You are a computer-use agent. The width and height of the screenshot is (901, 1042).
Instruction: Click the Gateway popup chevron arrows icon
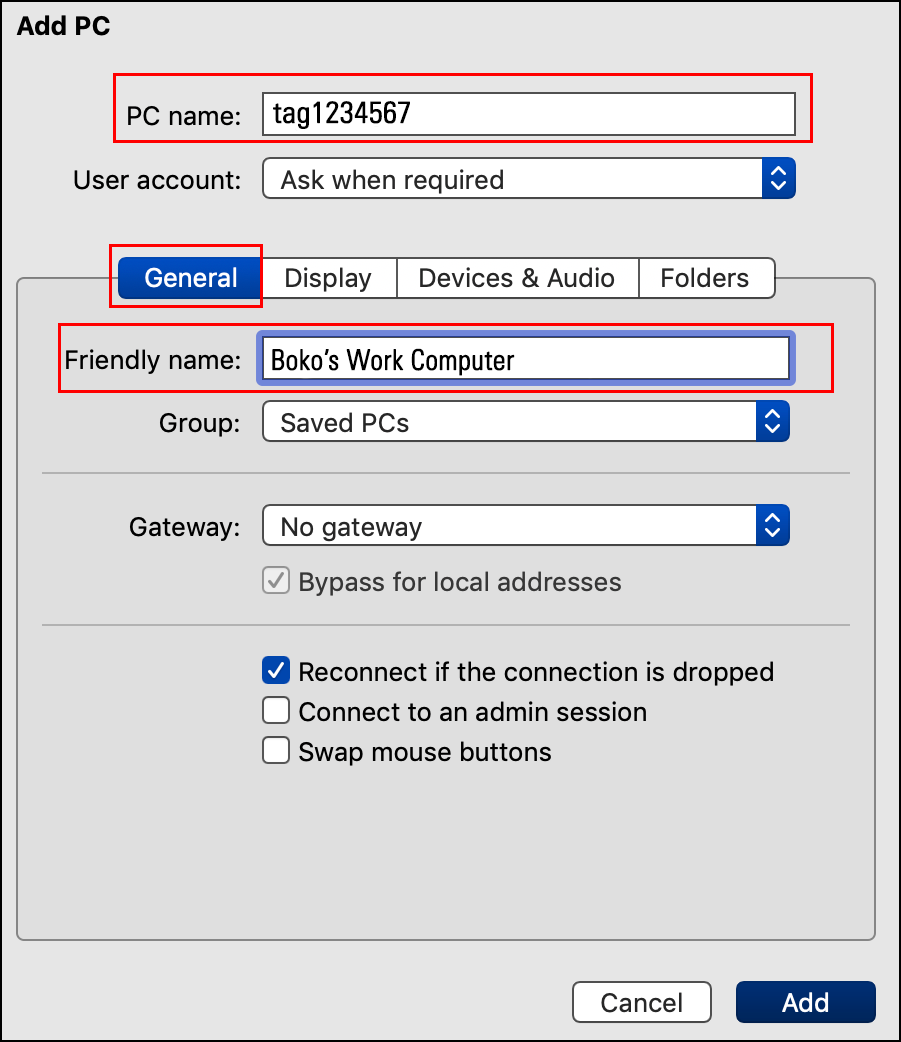click(x=772, y=527)
